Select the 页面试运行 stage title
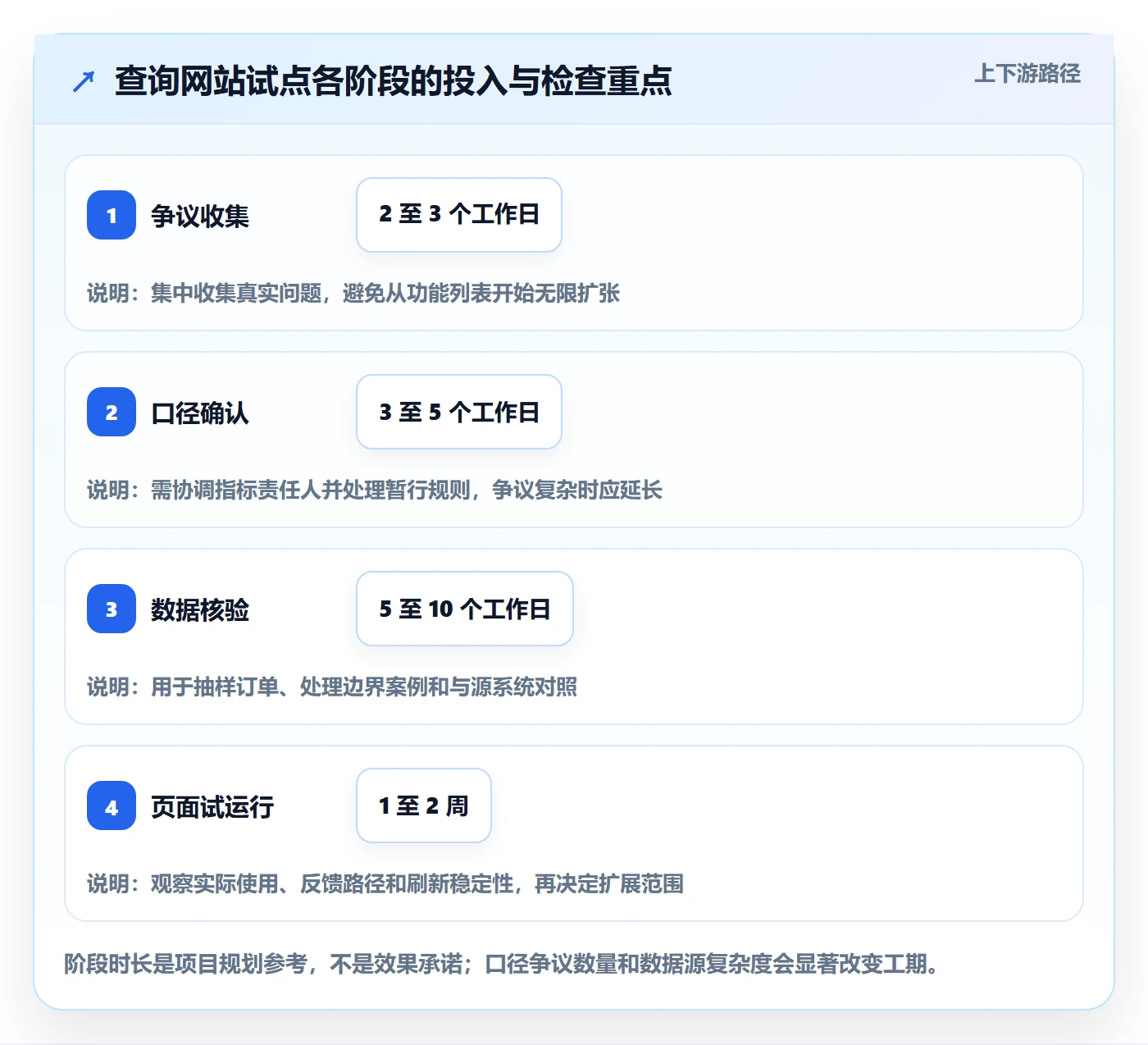The height and width of the screenshot is (1045, 1148). [212, 806]
